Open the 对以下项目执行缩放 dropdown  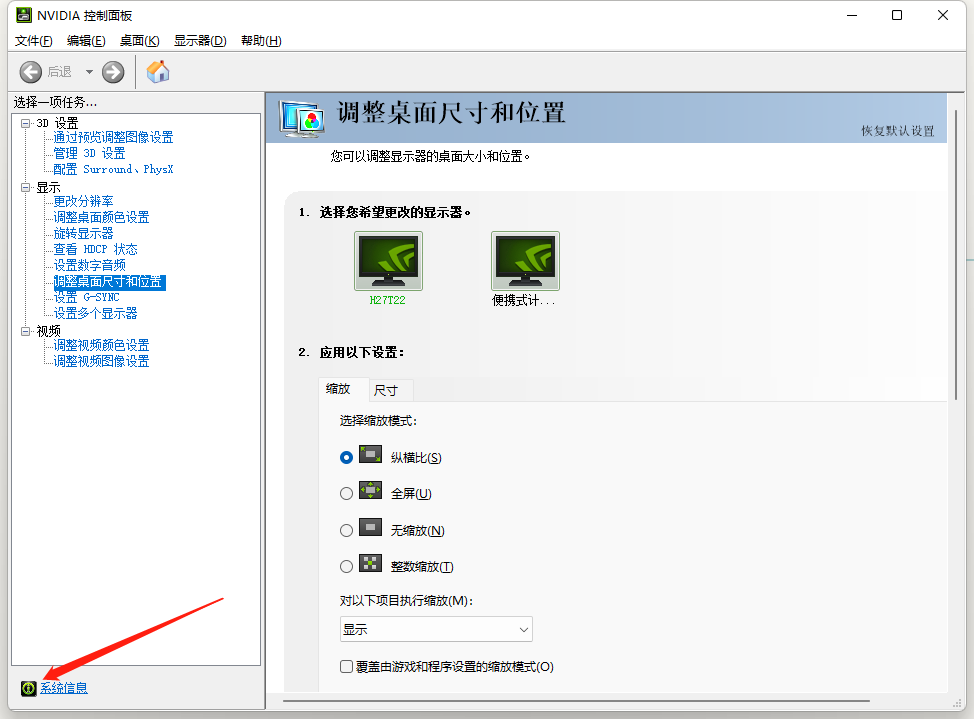[436, 630]
